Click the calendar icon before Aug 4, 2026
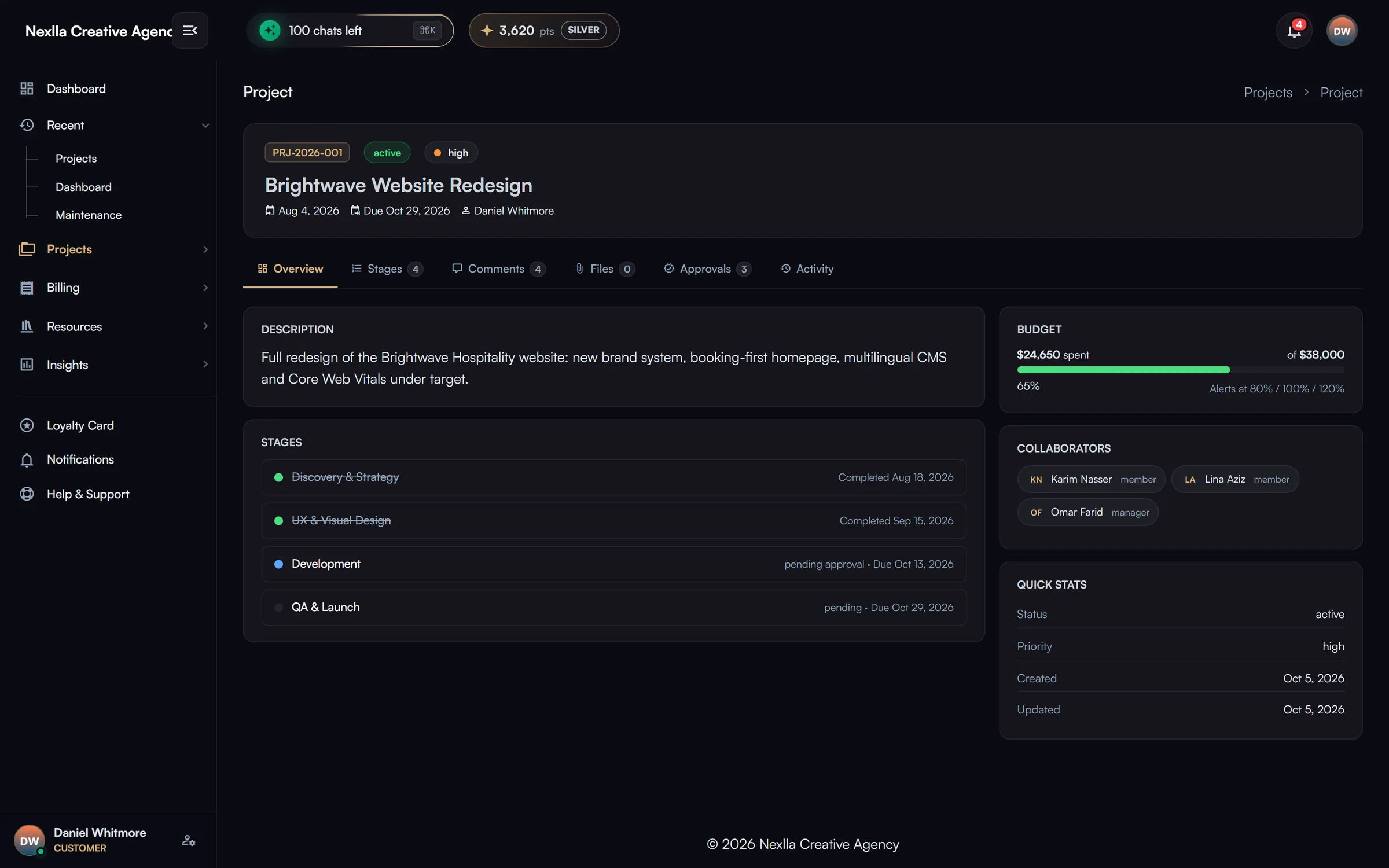This screenshot has width=1389, height=868. (270, 211)
